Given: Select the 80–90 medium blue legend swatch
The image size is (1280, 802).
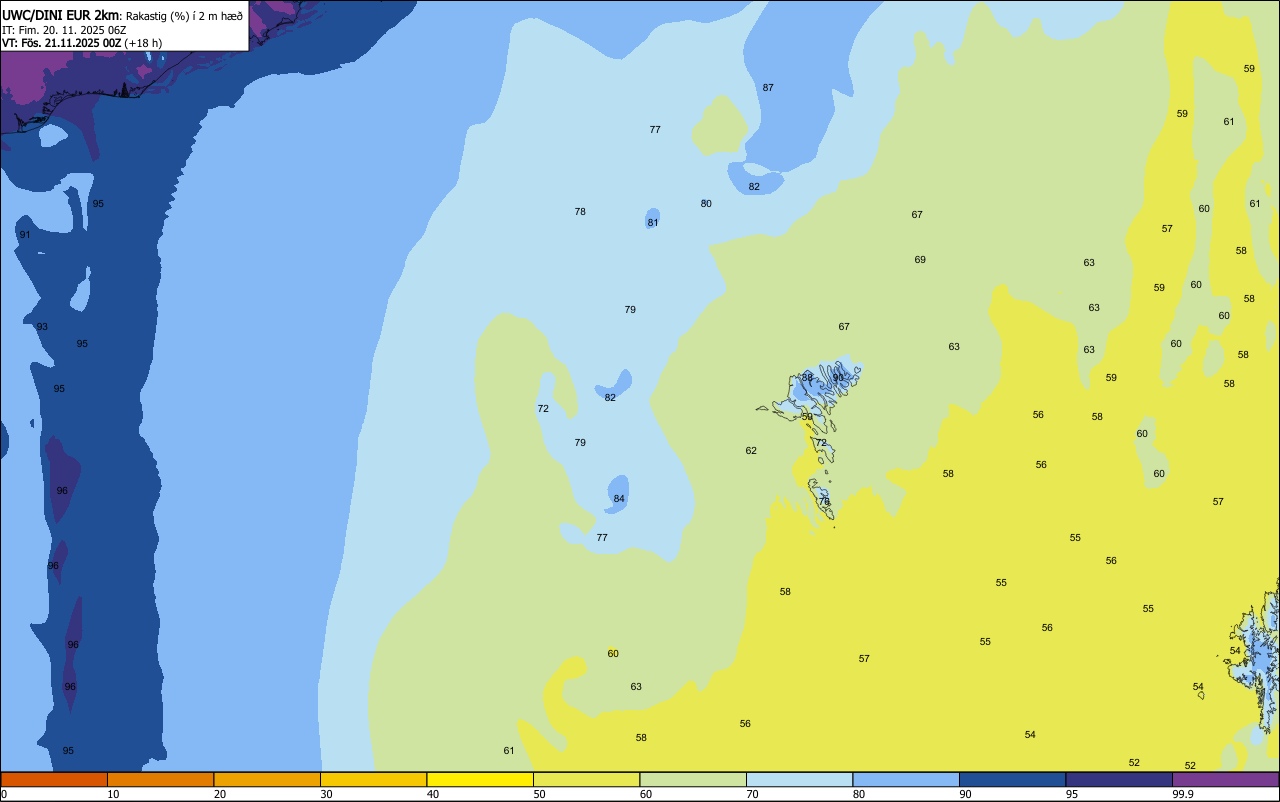Looking at the screenshot, I should 906,779.
